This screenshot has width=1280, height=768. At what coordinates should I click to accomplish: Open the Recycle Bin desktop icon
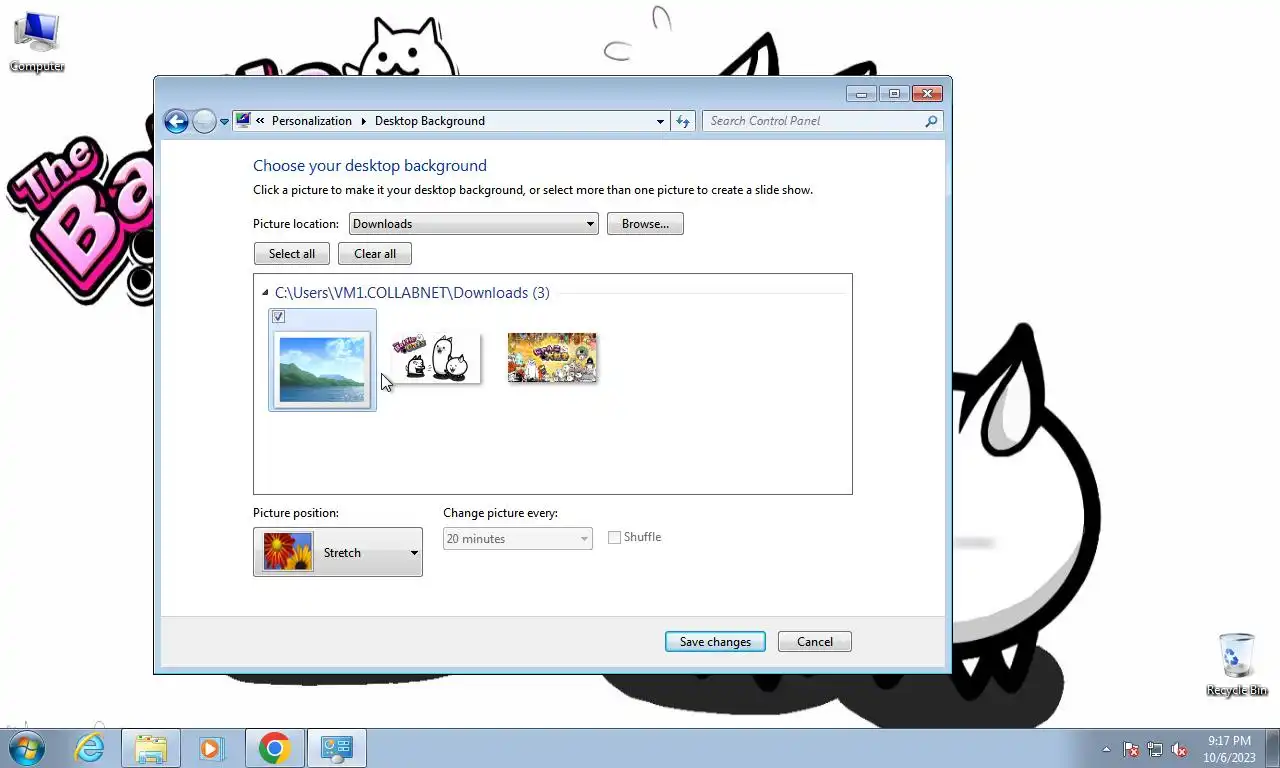(x=1237, y=665)
